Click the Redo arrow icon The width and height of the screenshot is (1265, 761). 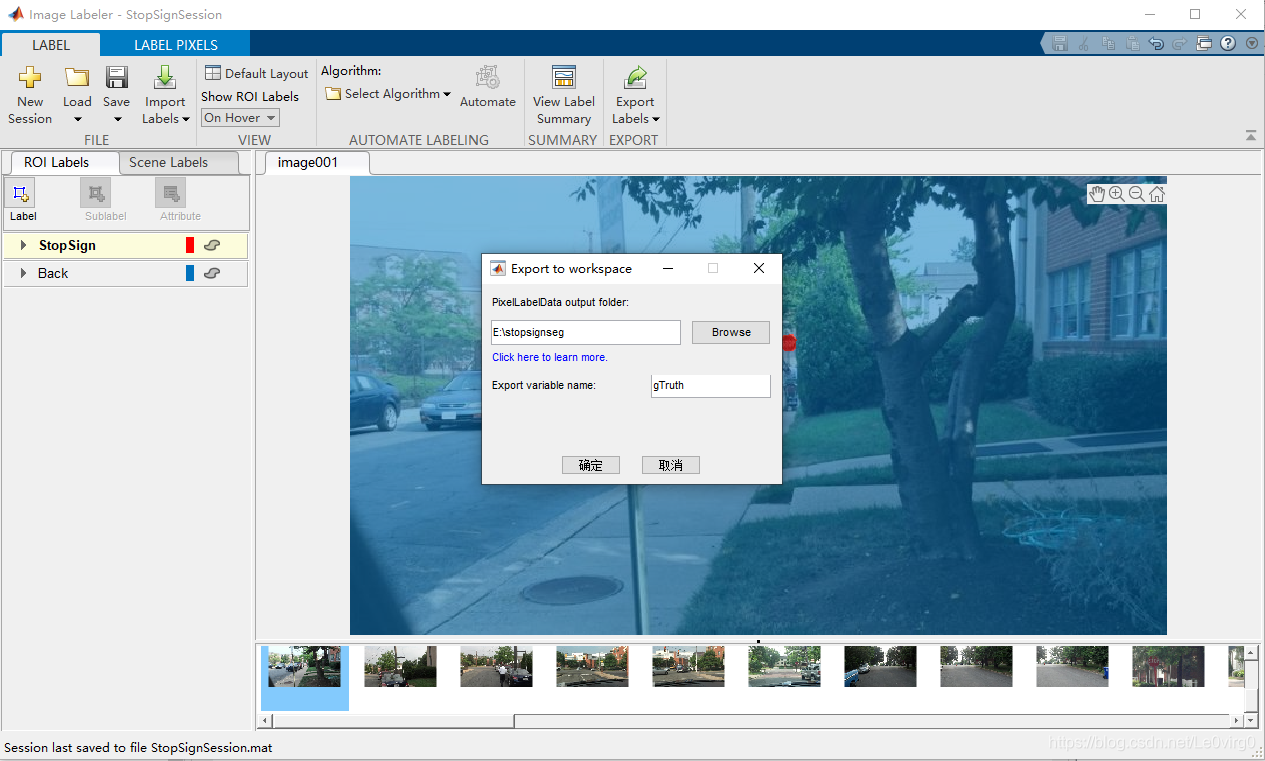(x=1180, y=44)
